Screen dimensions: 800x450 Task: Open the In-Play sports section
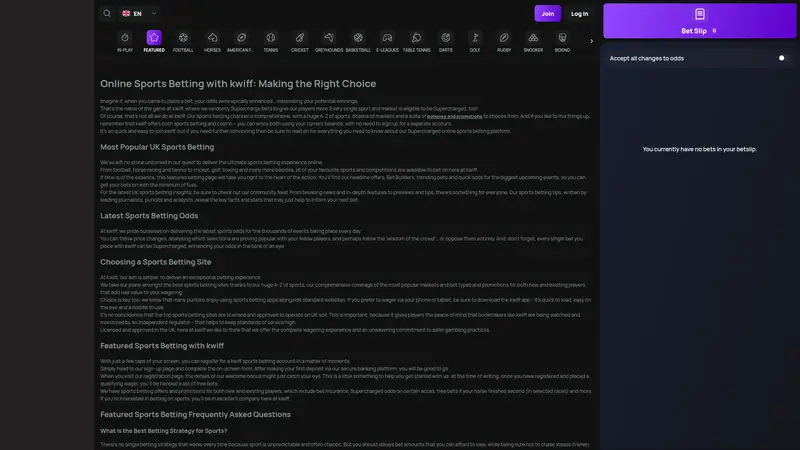(x=124, y=41)
